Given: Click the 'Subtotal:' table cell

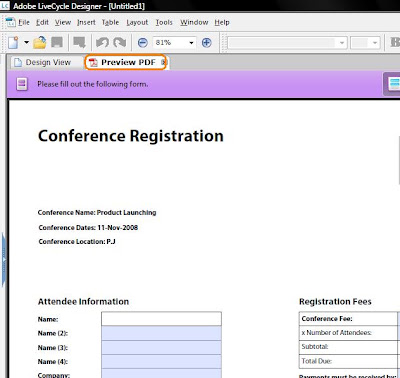Looking at the screenshot, I should [348, 347].
